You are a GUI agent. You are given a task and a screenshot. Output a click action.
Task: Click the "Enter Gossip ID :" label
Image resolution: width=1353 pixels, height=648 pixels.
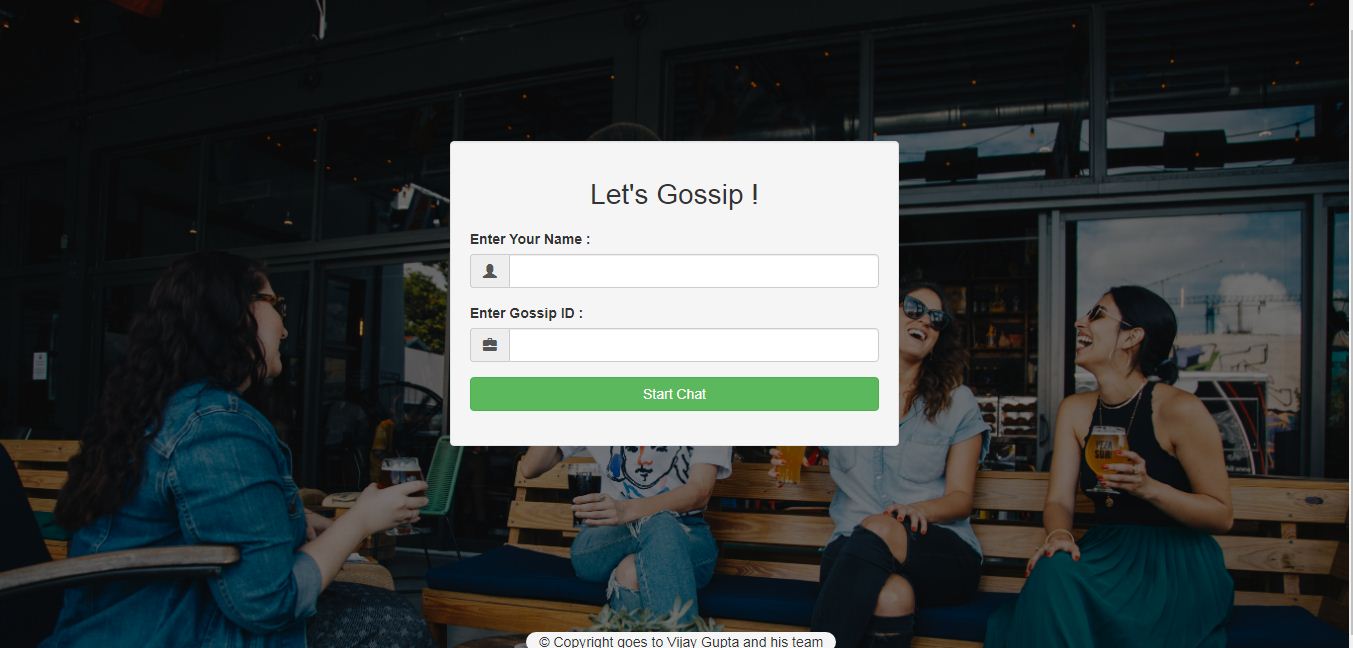pos(526,313)
